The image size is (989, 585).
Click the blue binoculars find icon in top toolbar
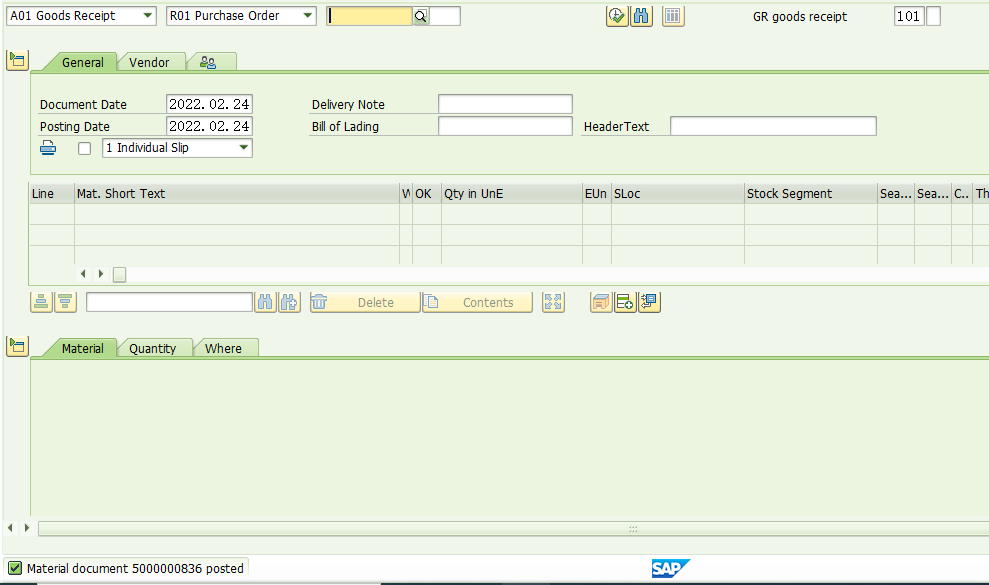[x=641, y=16]
